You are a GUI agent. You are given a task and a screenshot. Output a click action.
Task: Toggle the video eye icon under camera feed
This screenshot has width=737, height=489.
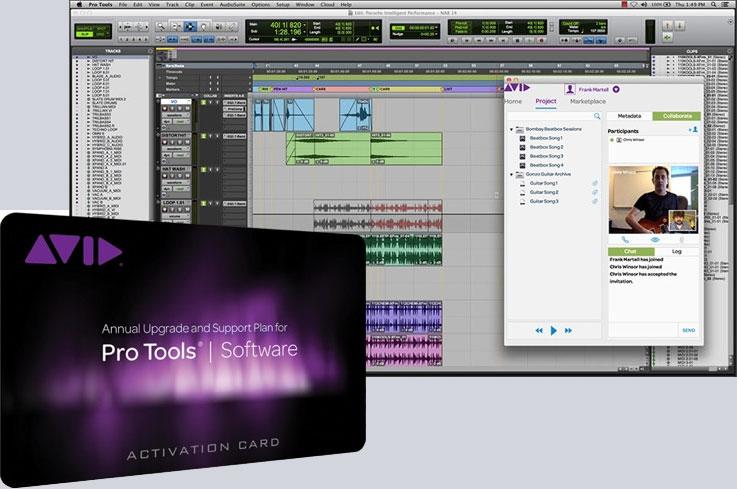tap(655, 240)
